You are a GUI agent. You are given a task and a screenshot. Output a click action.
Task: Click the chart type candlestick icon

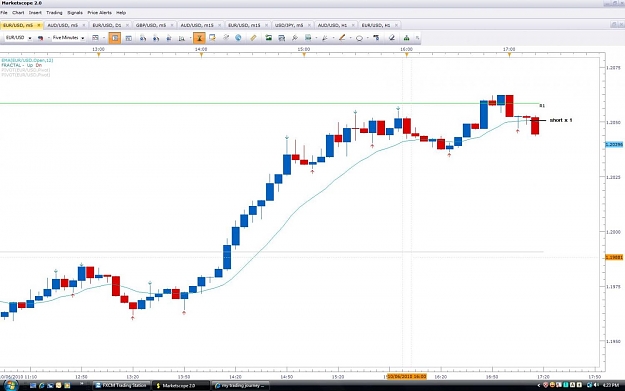tap(40, 38)
